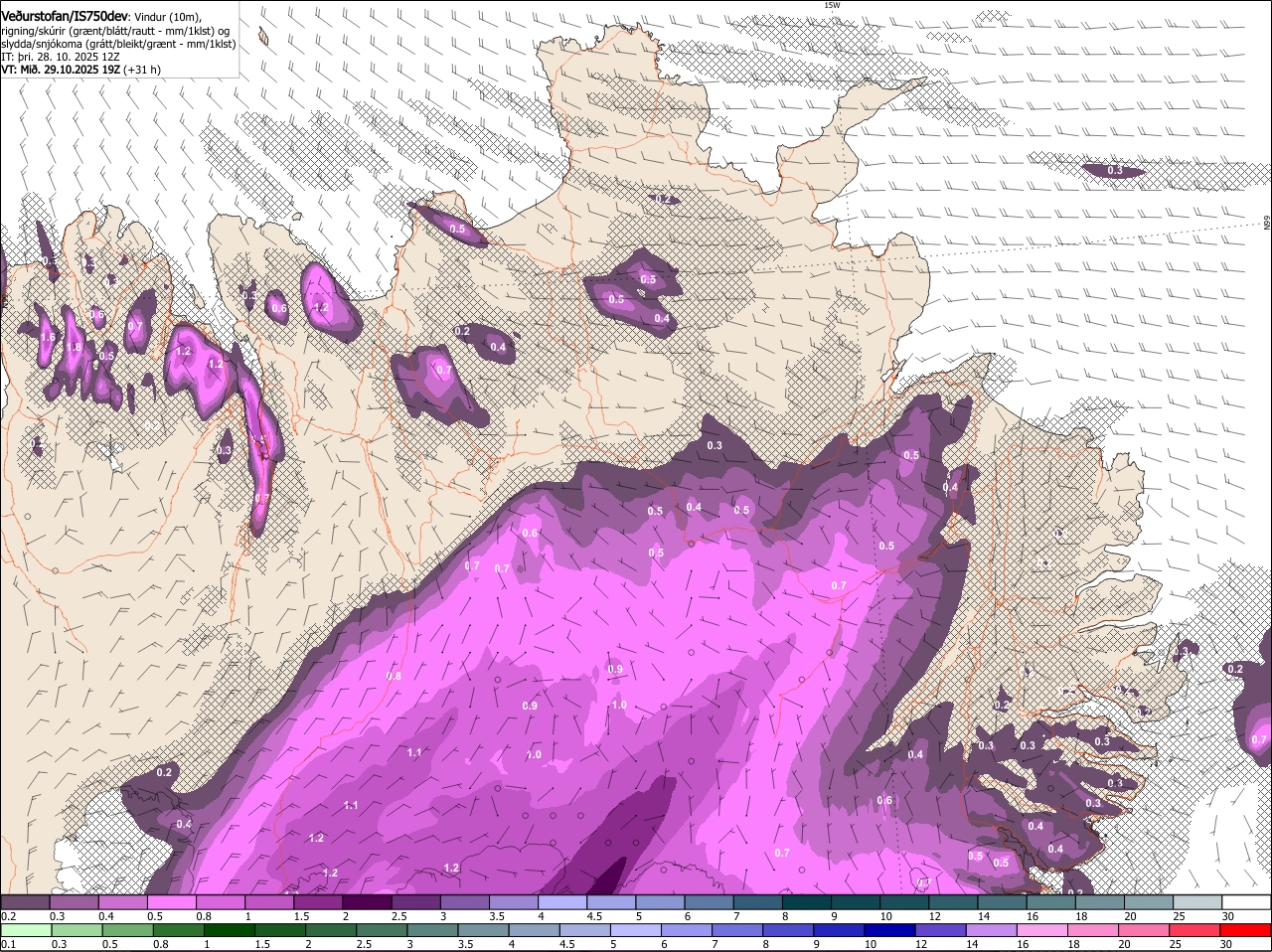Click the 'slydda/snjókoma' legend description line
The width and height of the screenshot is (1272, 952).
pyautogui.click(x=118, y=44)
